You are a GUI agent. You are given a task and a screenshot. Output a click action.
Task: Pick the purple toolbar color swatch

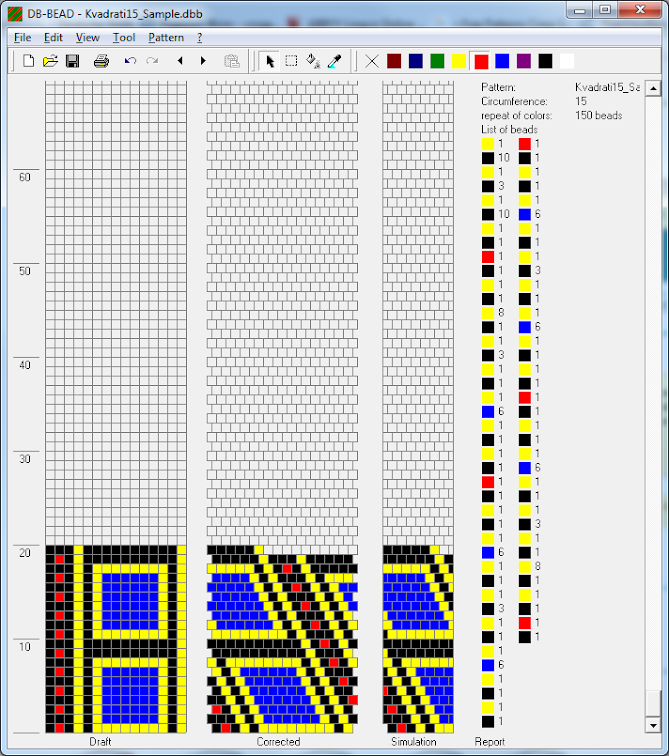point(524,61)
